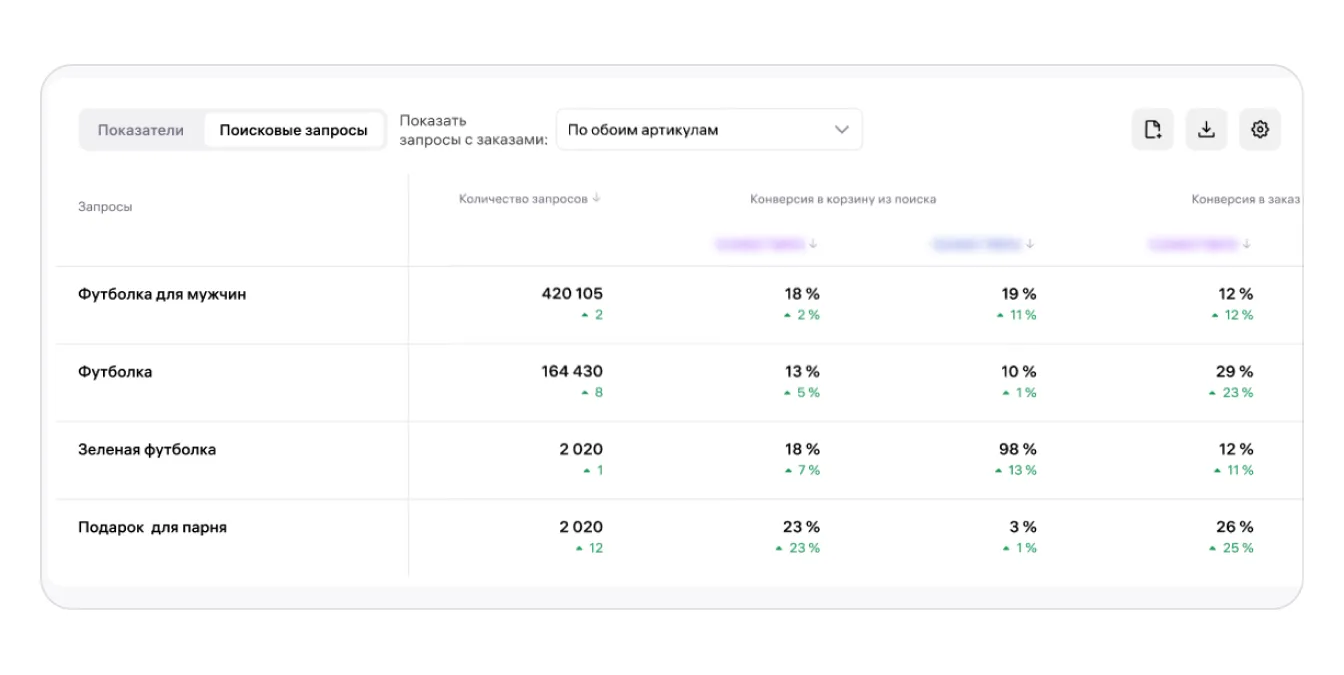
Task: Click the 98 % conversion value
Action: (1018, 450)
